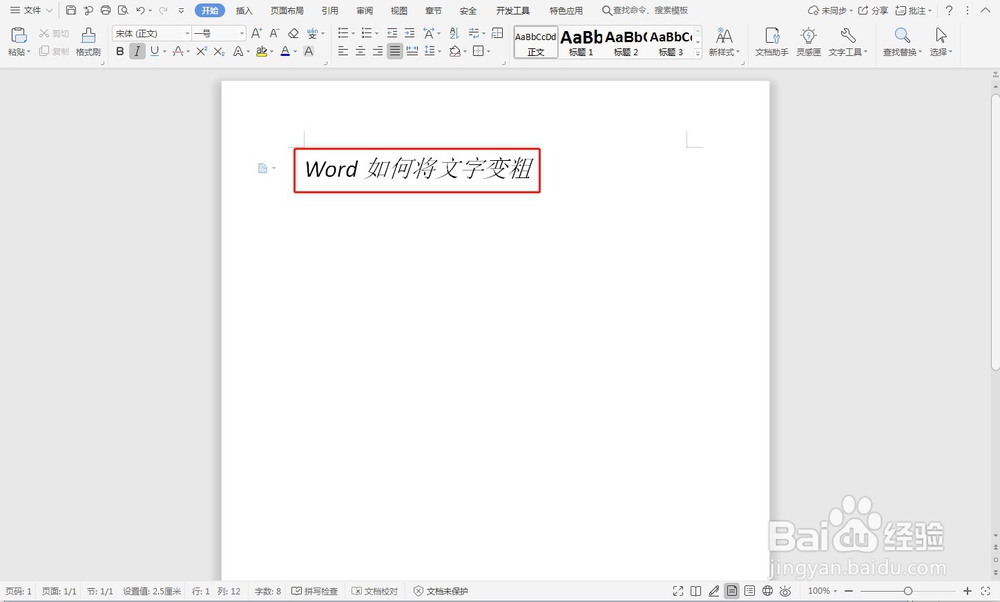Increase font size with A+ icon

tap(256, 33)
